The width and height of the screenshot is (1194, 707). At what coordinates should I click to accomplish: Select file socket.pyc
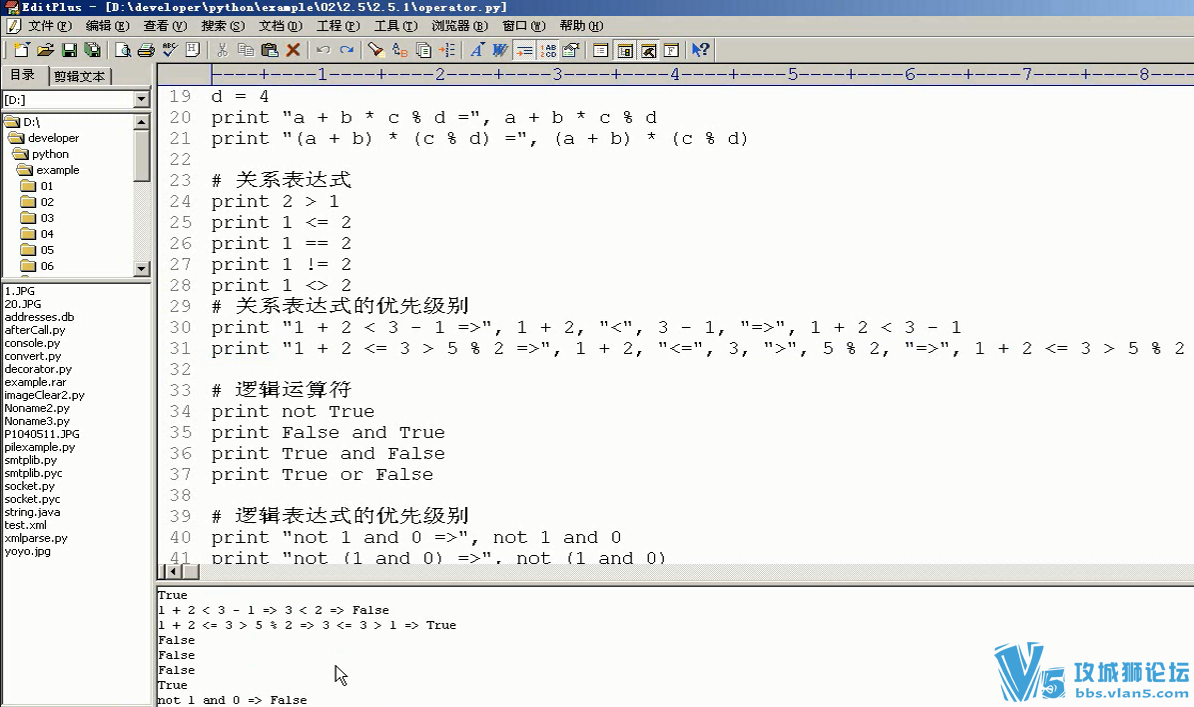coord(32,499)
